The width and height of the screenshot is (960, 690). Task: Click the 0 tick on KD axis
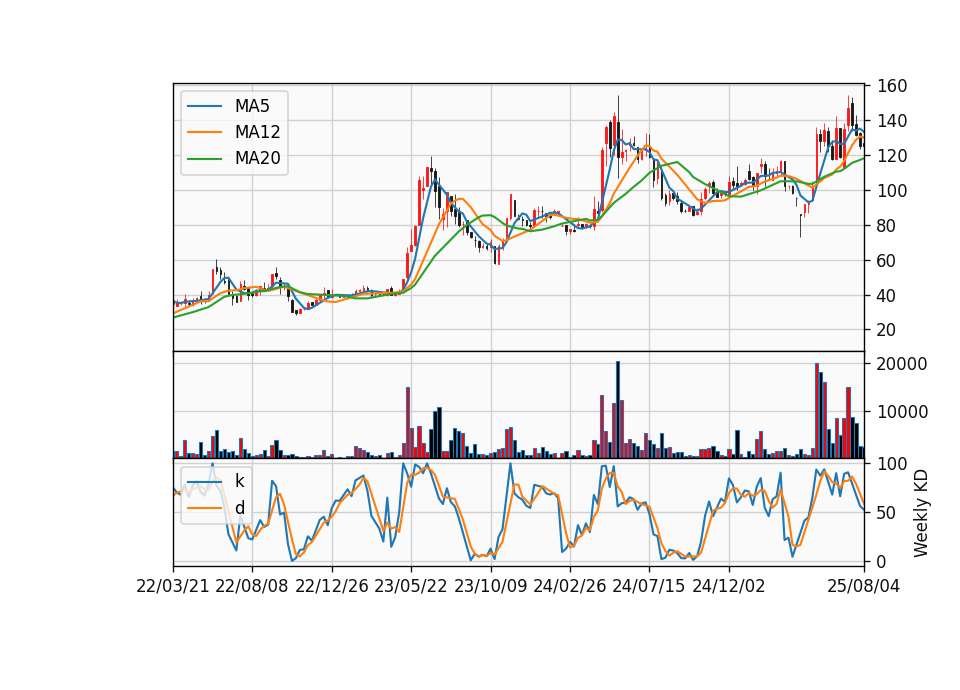pyautogui.click(x=882, y=561)
